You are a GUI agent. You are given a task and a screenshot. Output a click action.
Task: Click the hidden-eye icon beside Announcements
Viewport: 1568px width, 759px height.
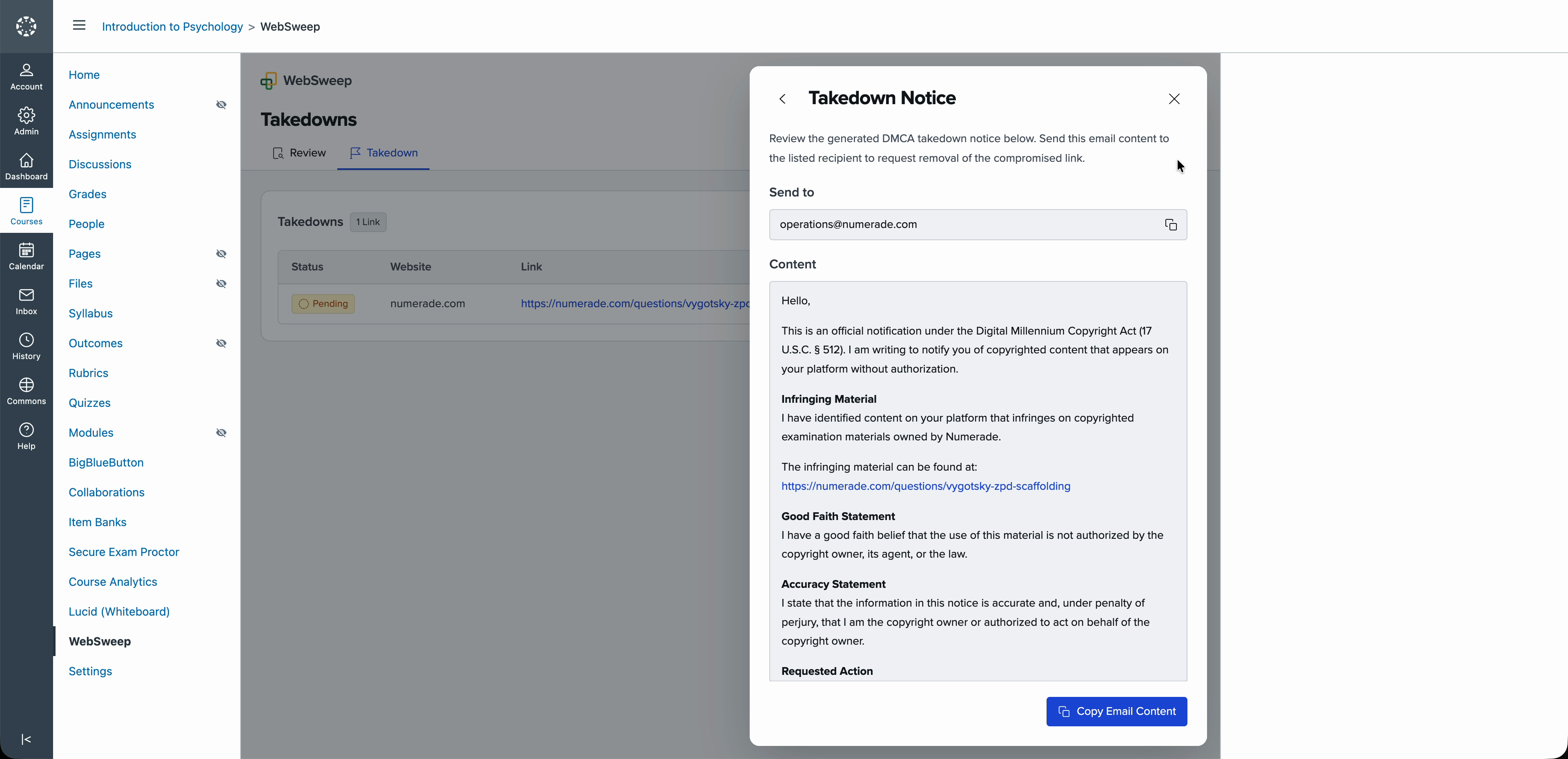(x=222, y=105)
